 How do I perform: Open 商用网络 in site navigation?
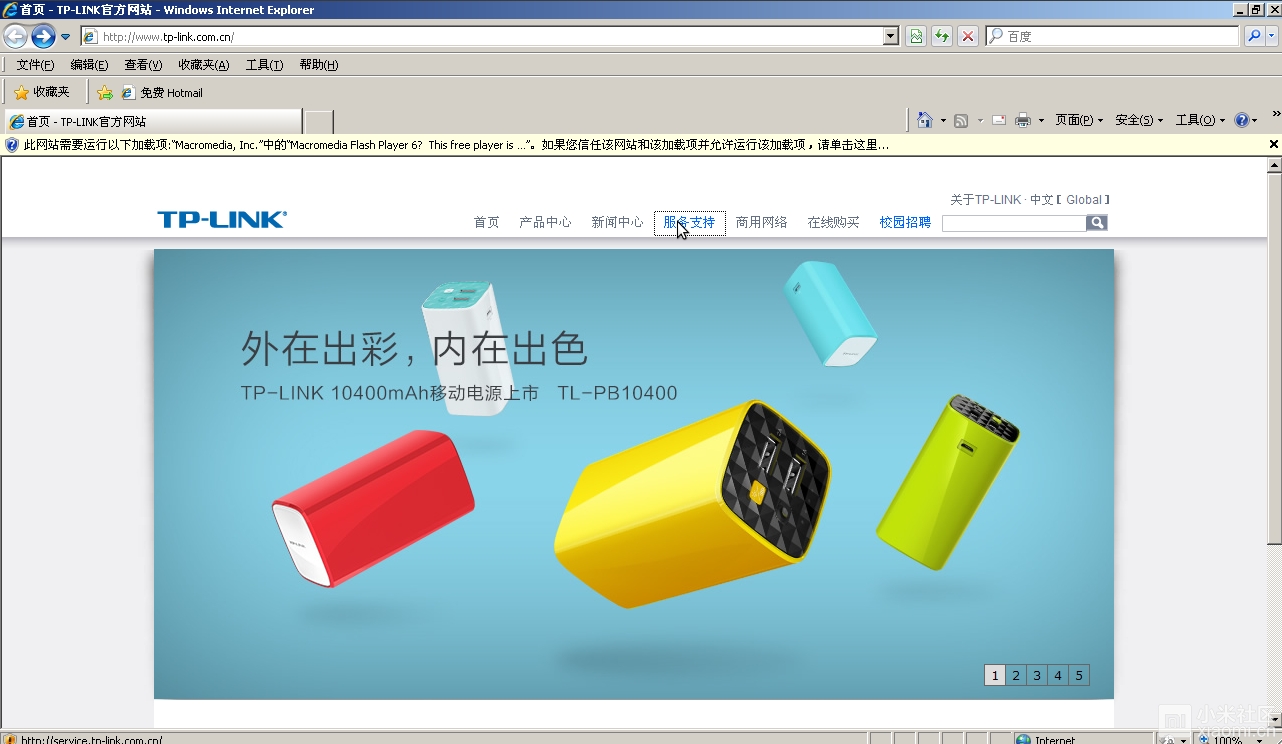(x=761, y=222)
